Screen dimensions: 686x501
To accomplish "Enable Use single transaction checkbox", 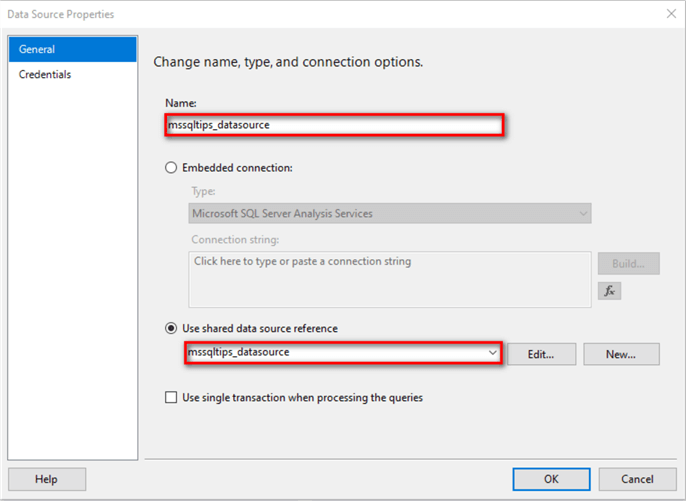I will 172,397.
